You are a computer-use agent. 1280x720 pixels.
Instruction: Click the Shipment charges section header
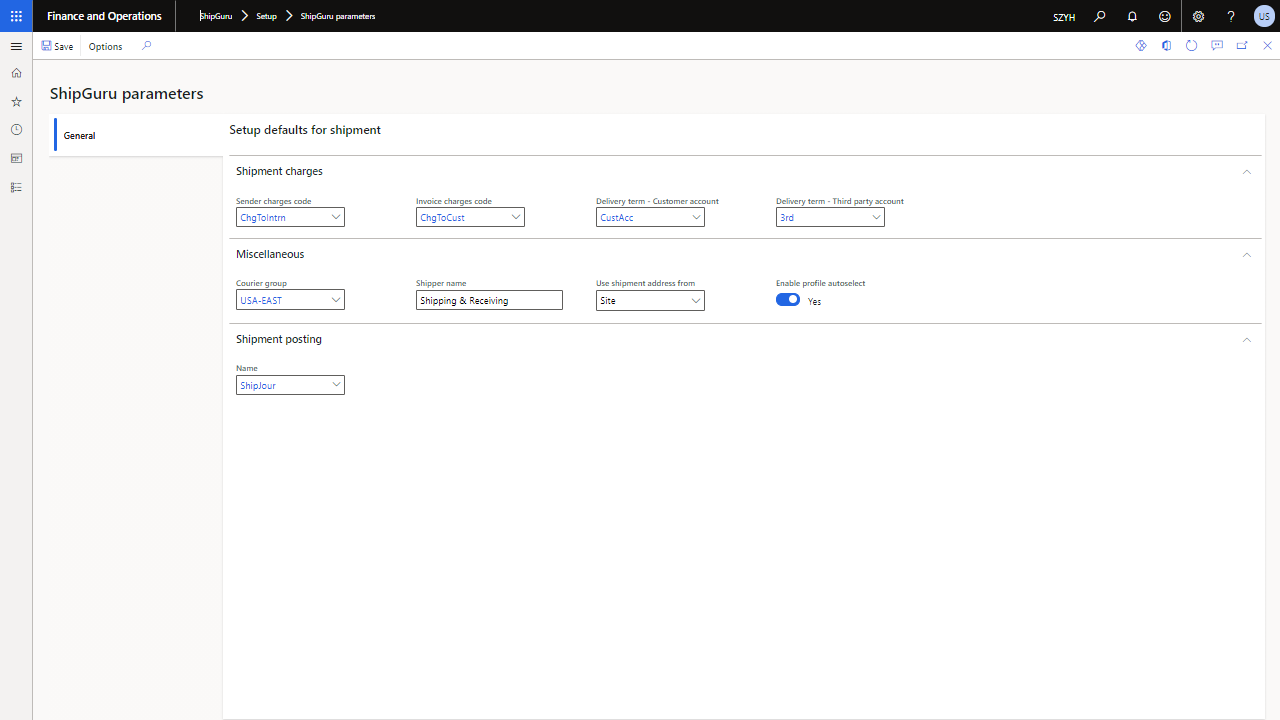point(745,172)
